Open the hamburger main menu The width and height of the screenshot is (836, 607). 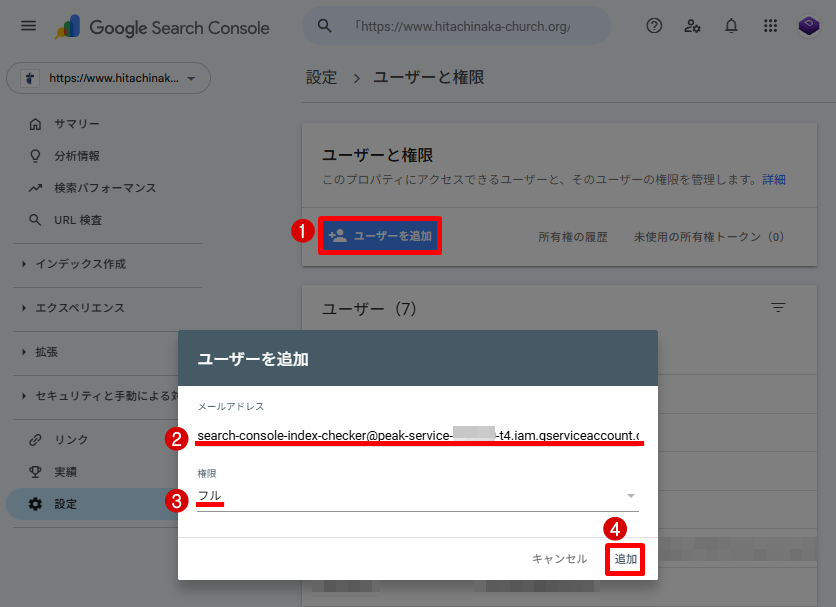click(x=28, y=26)
